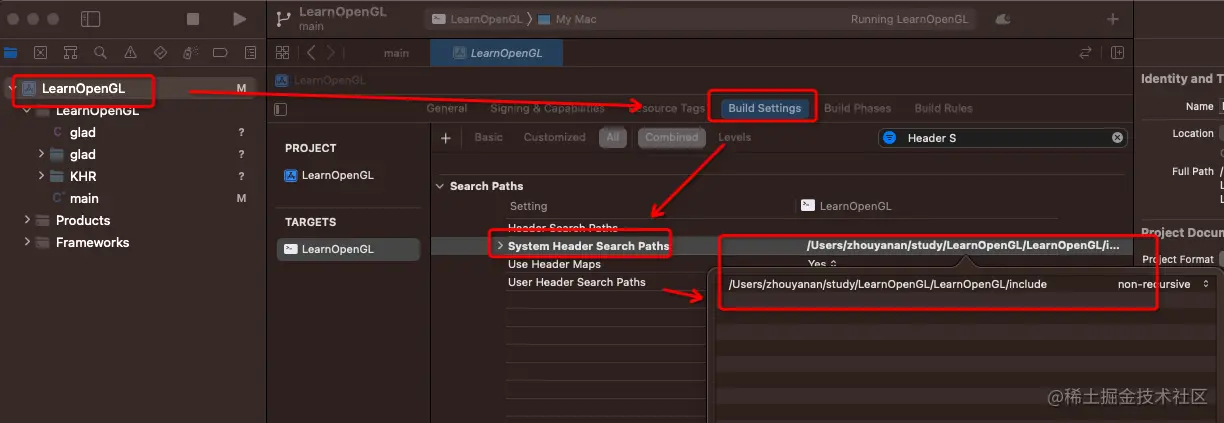The image size is (1224, 423).
Task: Collapse the Search Paths section
Action: click(440, 186)
